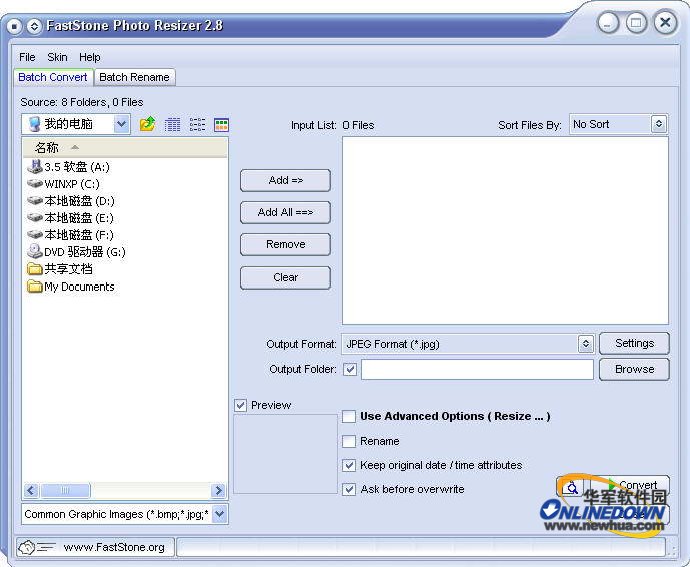
Task: Click the round stop-dot title bar icon
Action: 14,26
